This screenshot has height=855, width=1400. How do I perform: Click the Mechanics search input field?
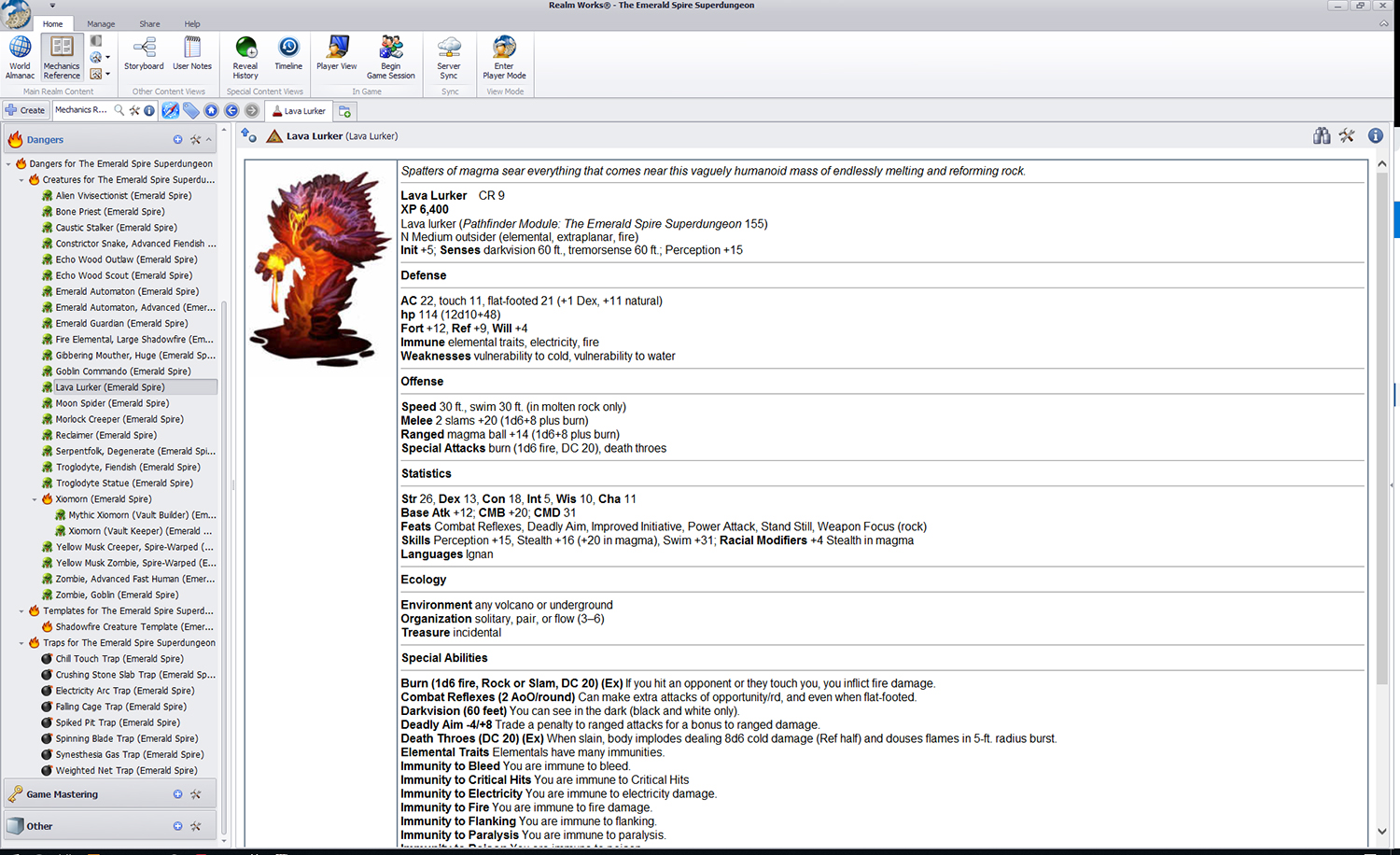pos(82,110)
